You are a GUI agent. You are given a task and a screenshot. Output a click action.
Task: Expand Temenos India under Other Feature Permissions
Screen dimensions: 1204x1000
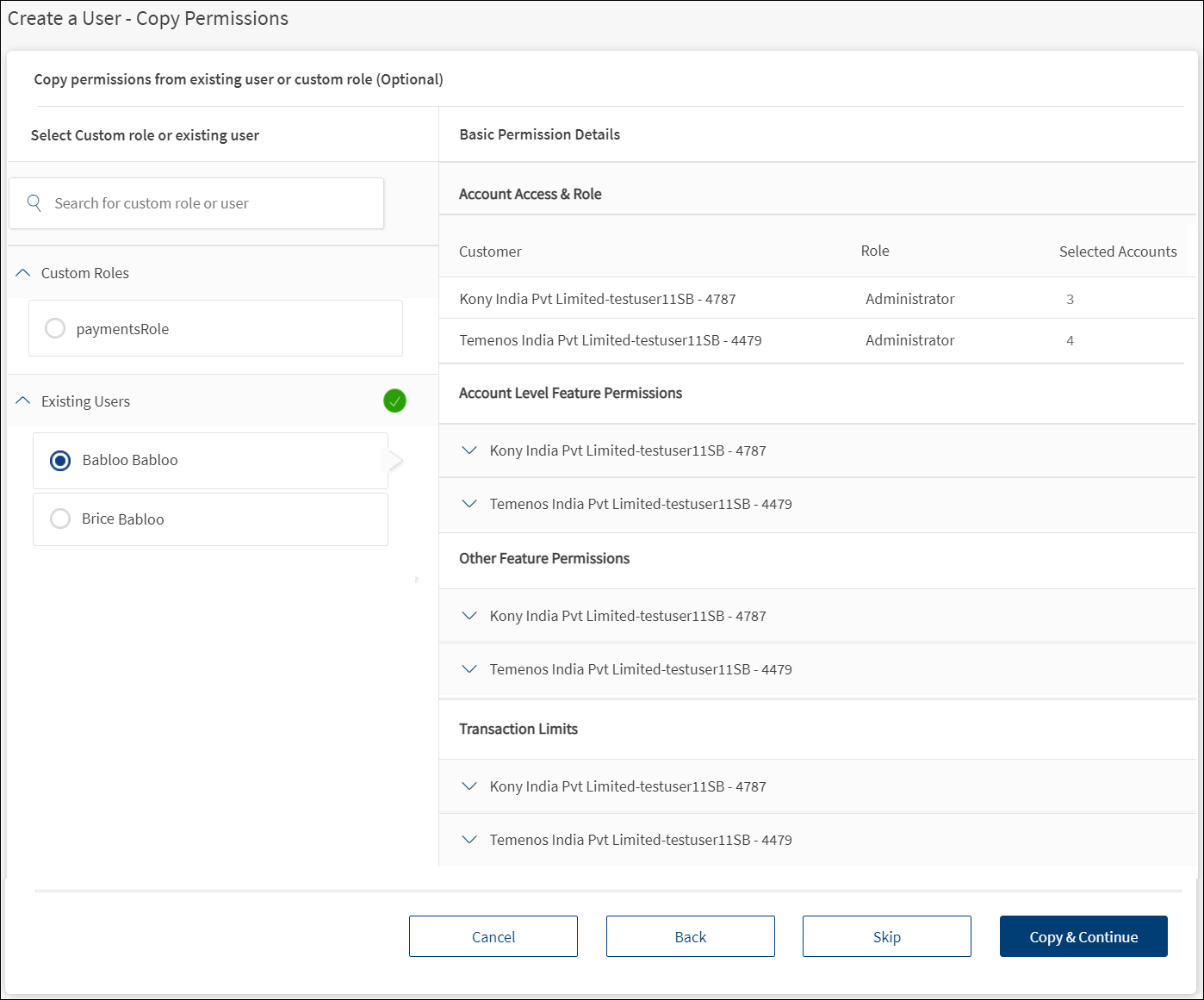click(469, 669)
